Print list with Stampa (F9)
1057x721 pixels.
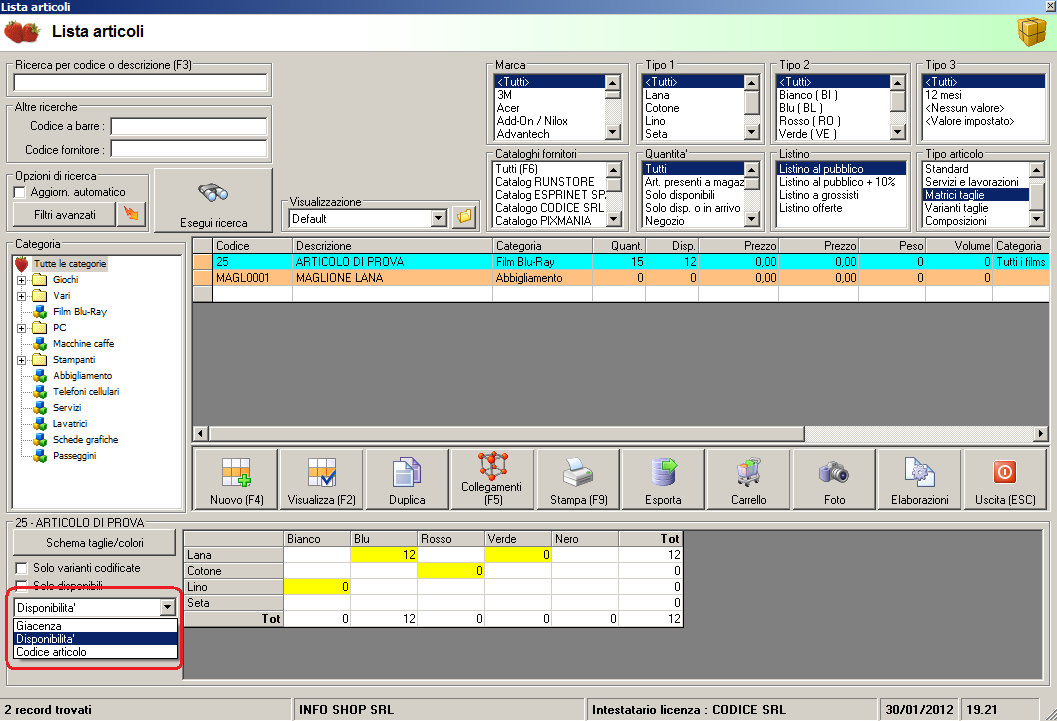pos(578,480)
